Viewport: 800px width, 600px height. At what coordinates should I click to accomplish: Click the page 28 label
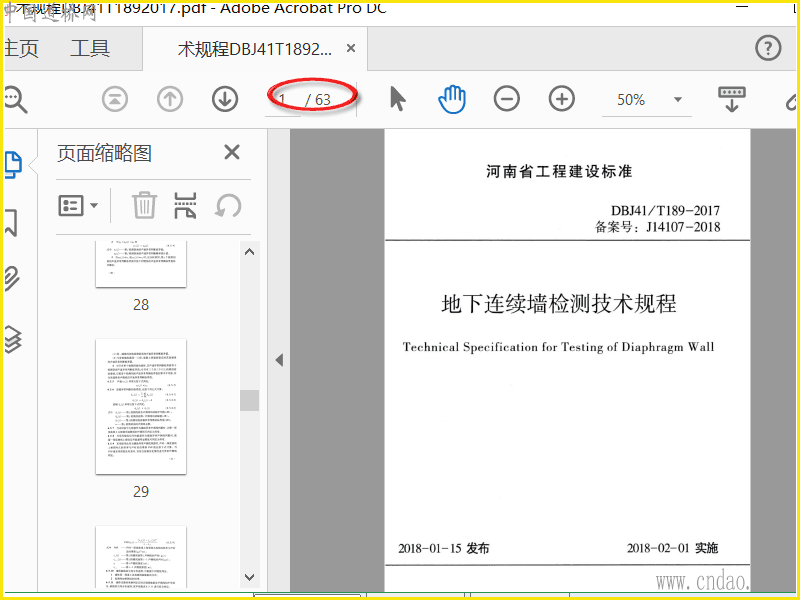[141, 305]
